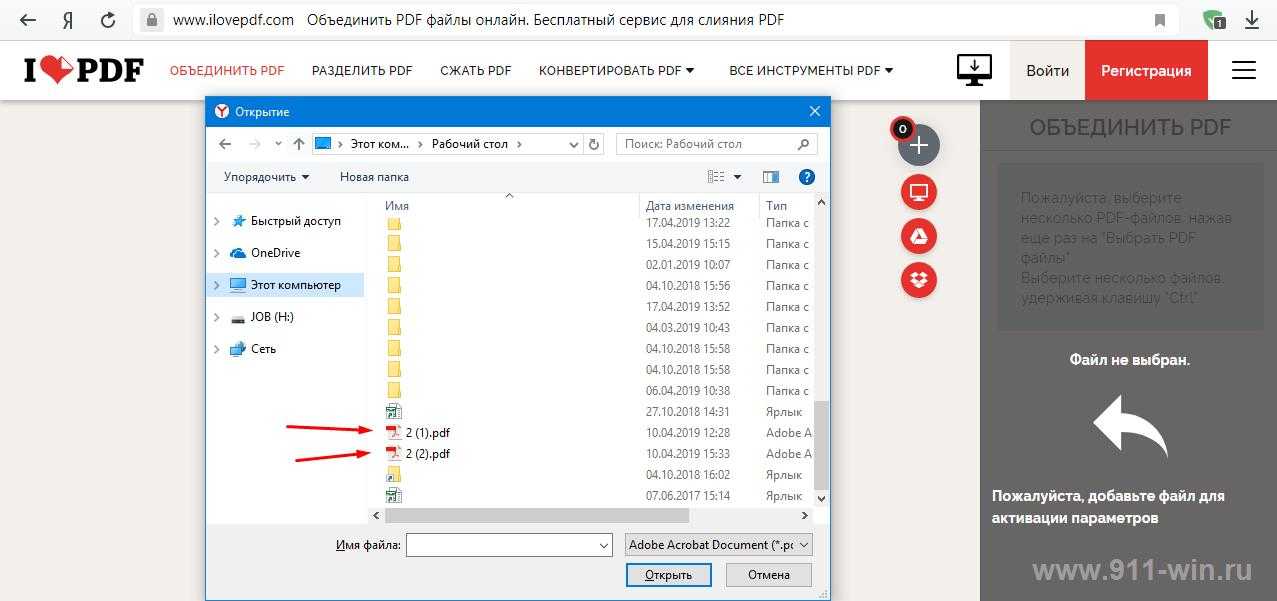Select files from Google Drive icon
The height and width of the screenshot is (601, 1277).
(x=919, y=236)
